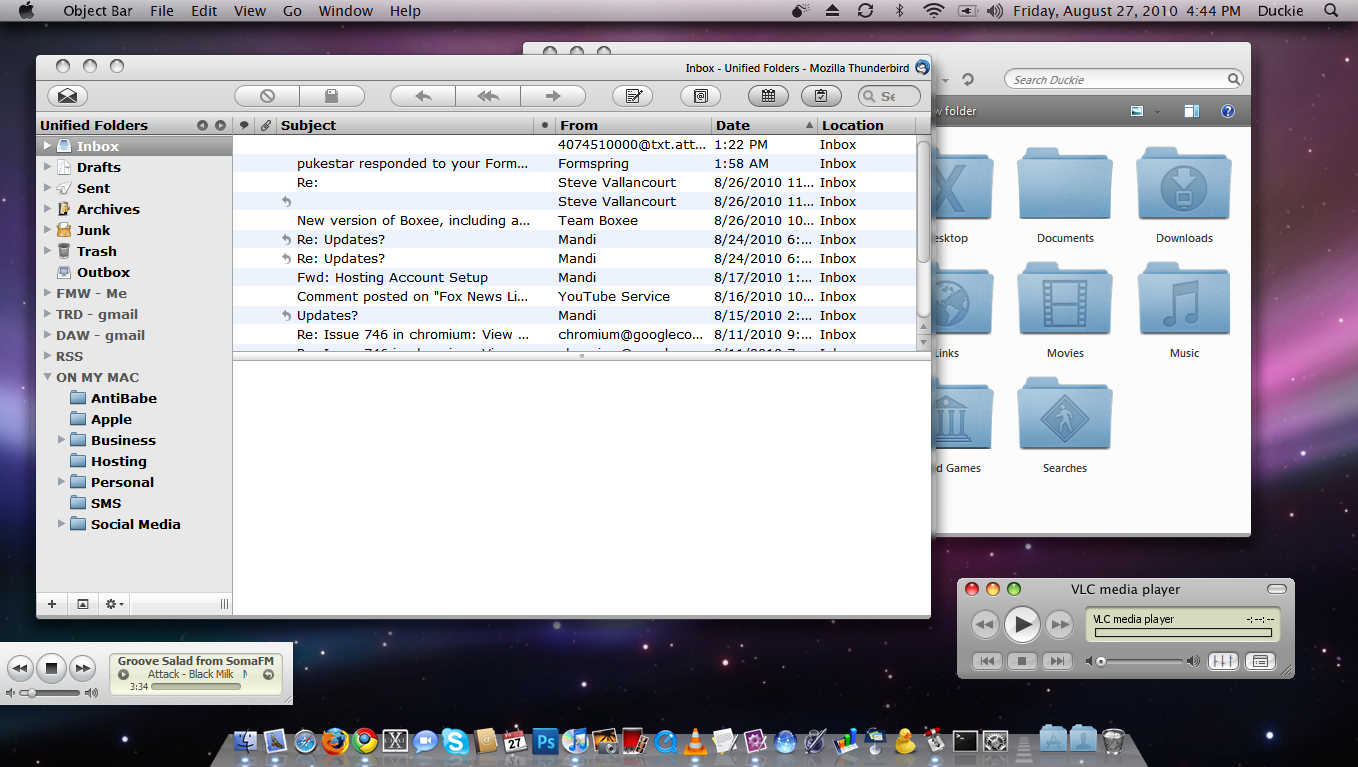This screenshot has width=1358, height=767.
Task: Sort messages by Date column header
Action: tap(765, 125)
